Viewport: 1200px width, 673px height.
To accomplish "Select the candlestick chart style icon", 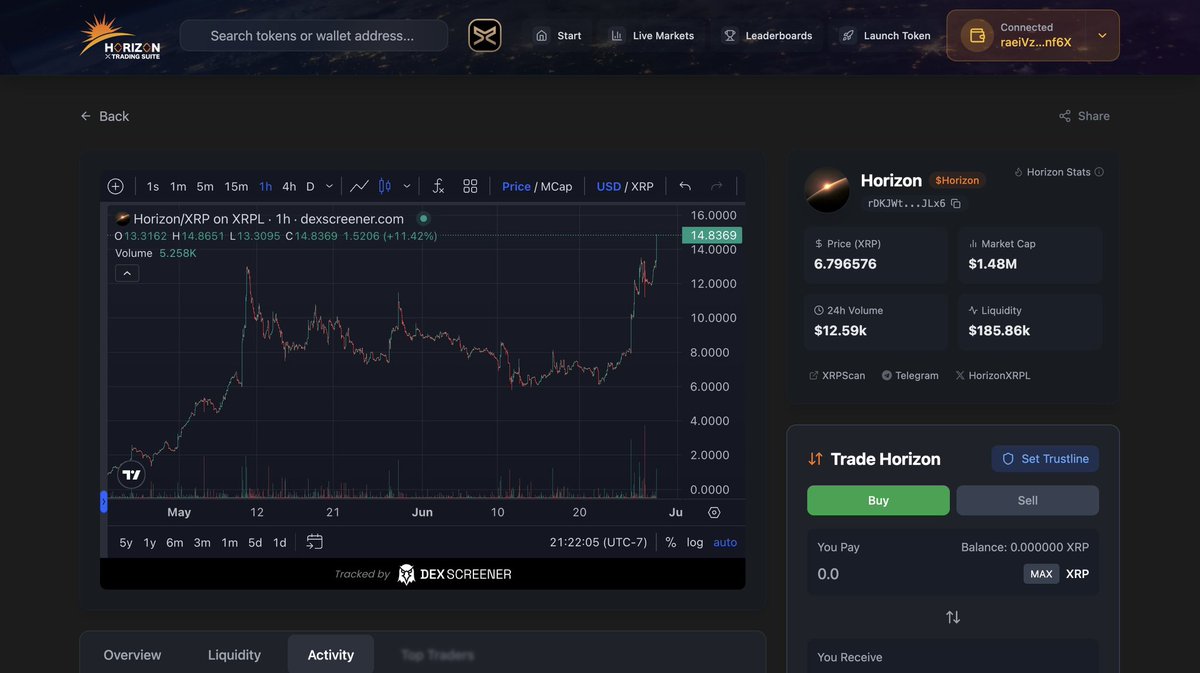I will pyautogui.click(x=384, y=186).
